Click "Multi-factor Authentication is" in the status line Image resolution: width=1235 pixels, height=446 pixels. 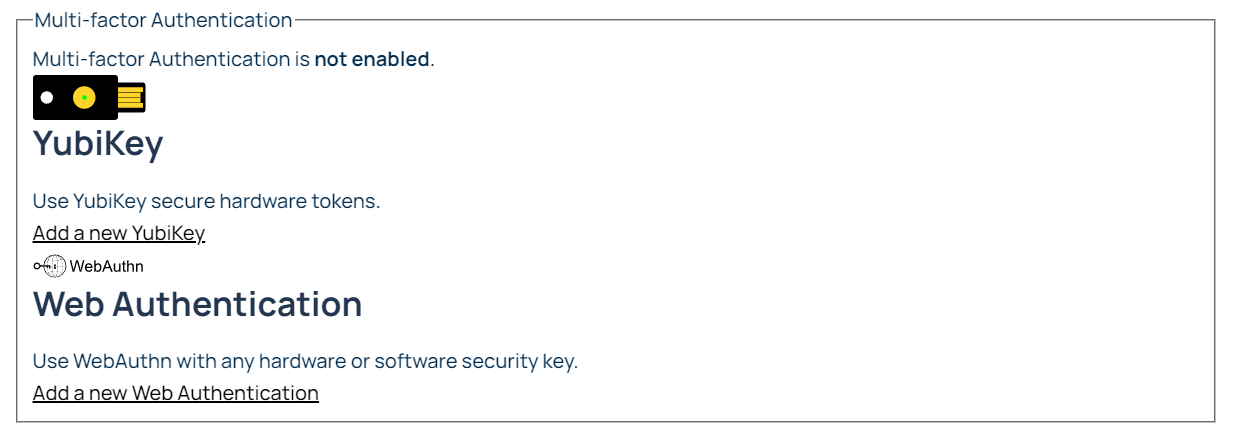pyautogui.click(x=171, y=59)
